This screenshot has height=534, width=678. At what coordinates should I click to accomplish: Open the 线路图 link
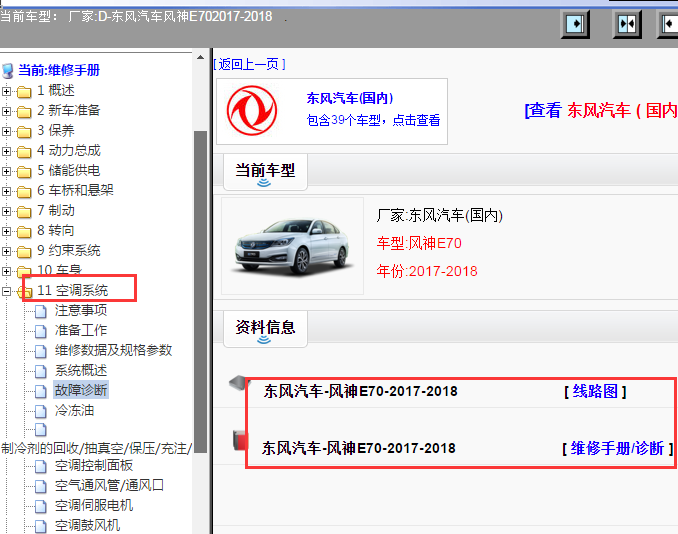click(595, 391)
